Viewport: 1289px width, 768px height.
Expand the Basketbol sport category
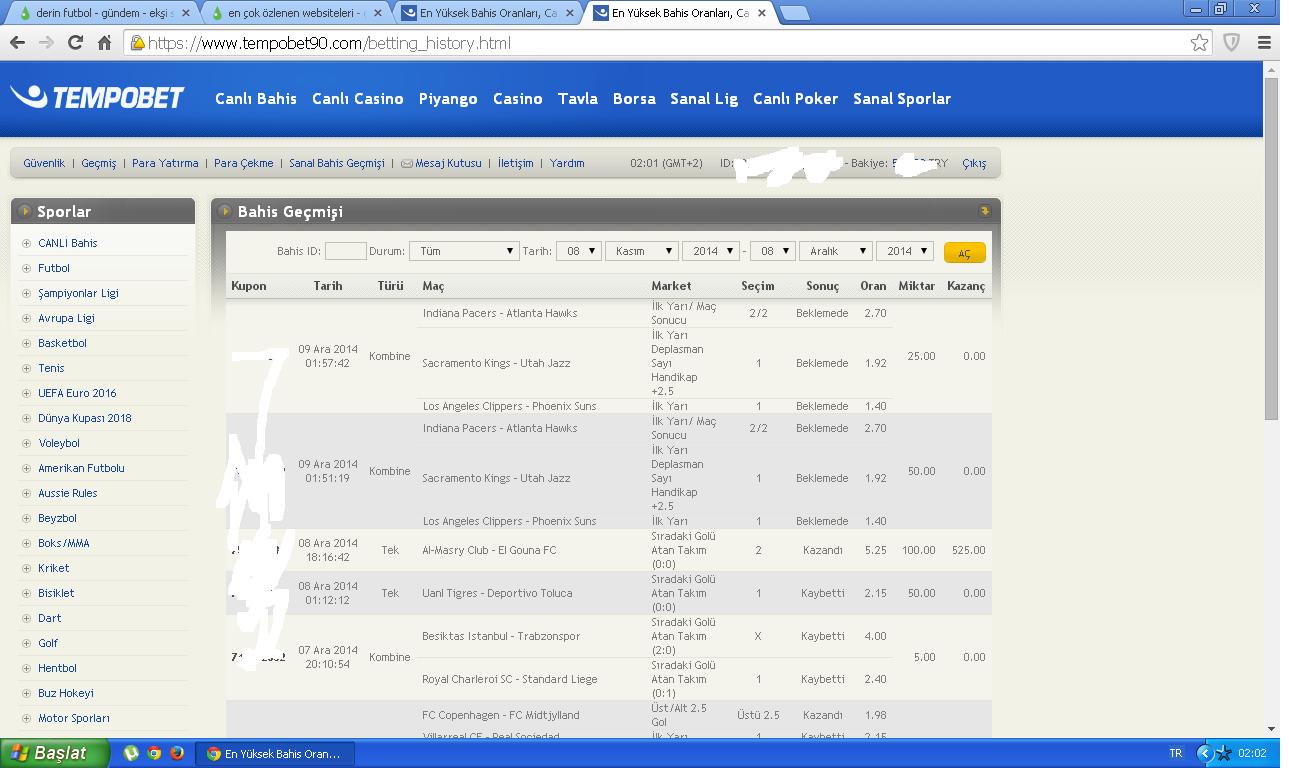[x=62, y=343]
